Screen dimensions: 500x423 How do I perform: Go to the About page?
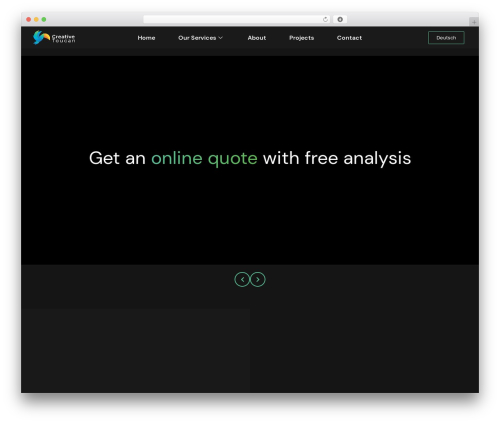pyautogui.click(x=257, y=38)
